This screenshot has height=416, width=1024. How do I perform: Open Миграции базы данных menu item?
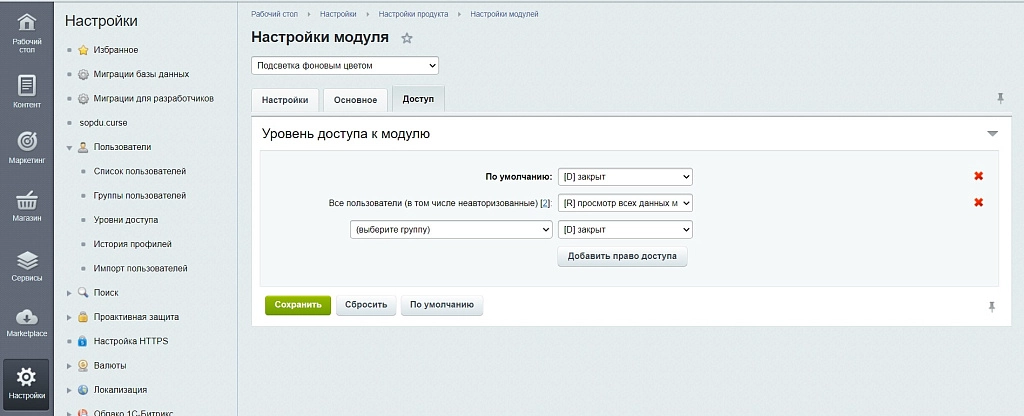pos(141,74)
